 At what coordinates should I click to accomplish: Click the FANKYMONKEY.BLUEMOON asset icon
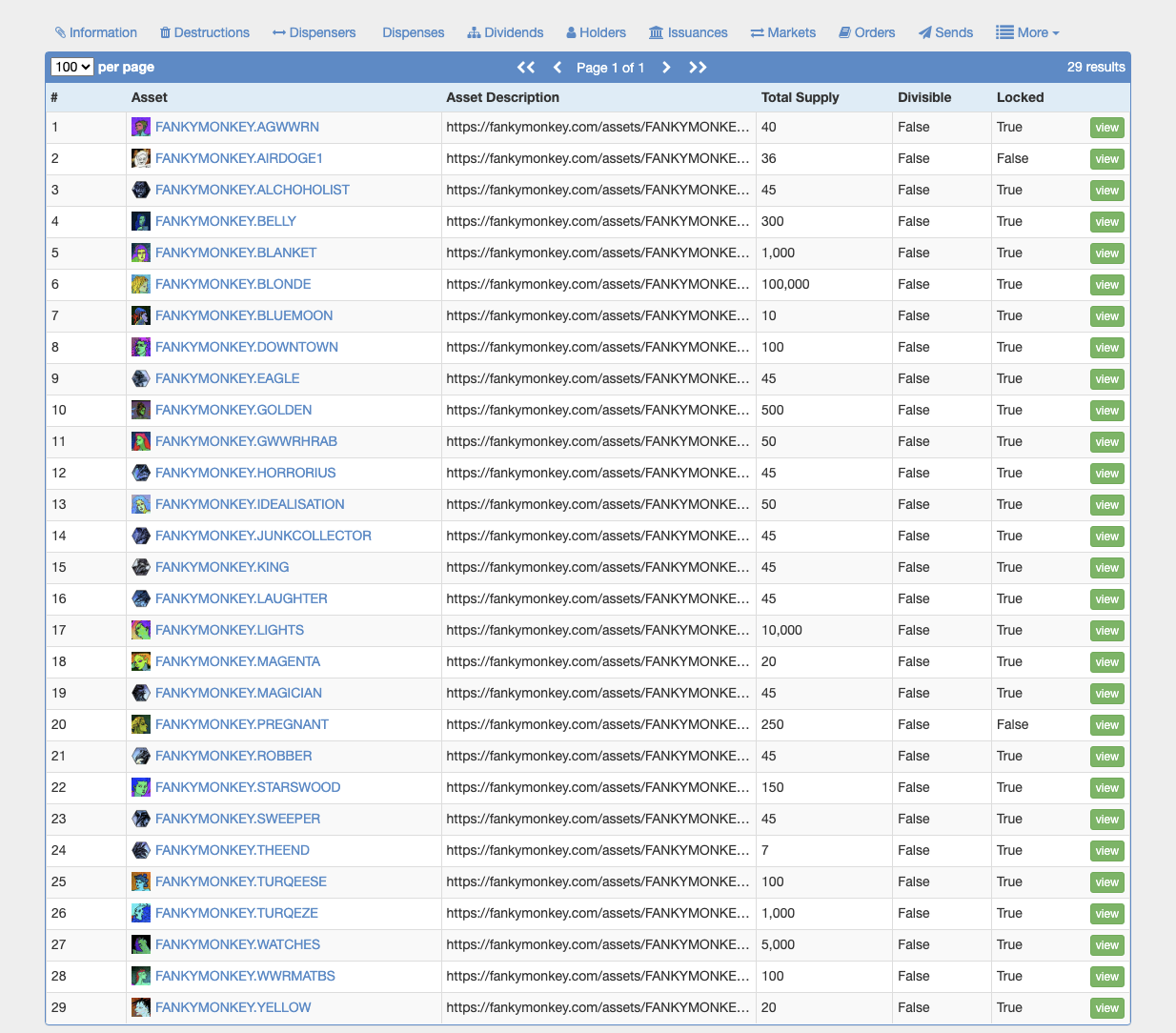pos(141,316)
